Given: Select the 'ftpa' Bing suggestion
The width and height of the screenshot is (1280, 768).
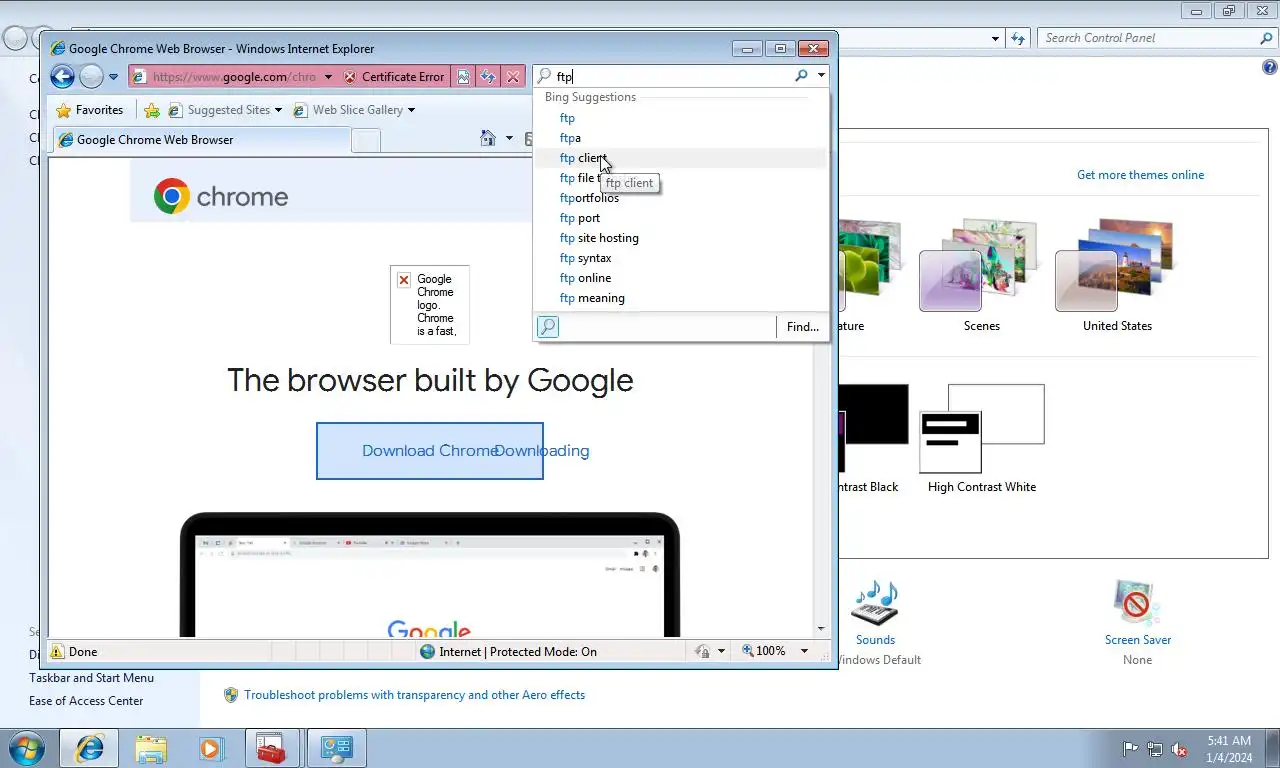Looking at the screenshot, I should point(570,138).
